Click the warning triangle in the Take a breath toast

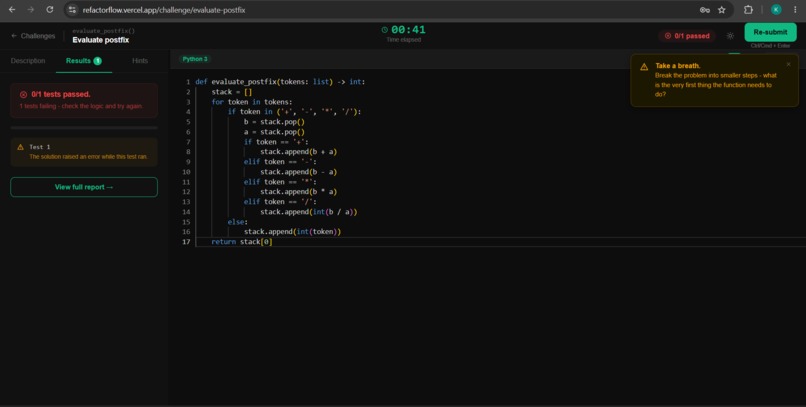coord(644,67)
